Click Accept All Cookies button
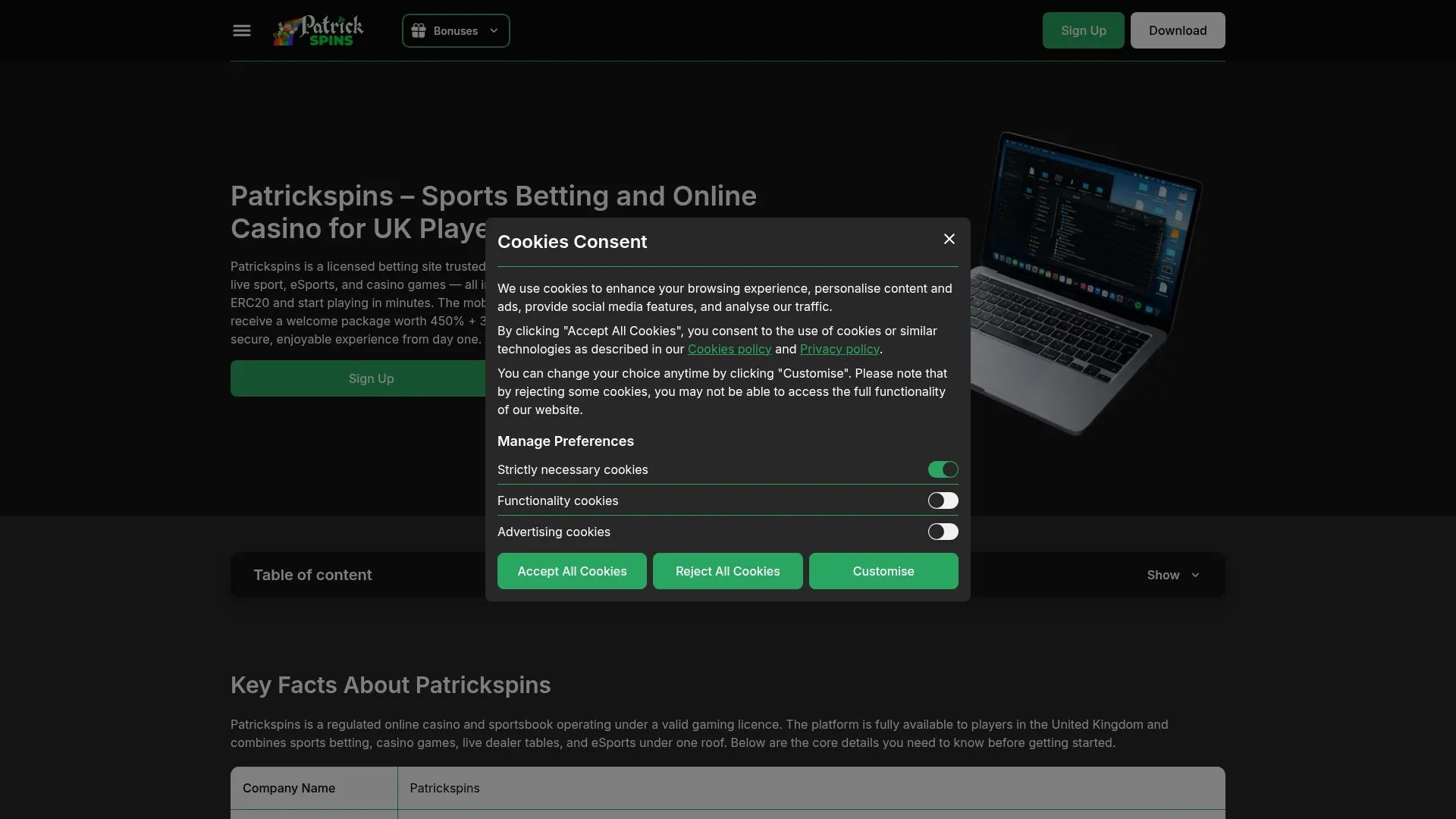 [572, 571]
